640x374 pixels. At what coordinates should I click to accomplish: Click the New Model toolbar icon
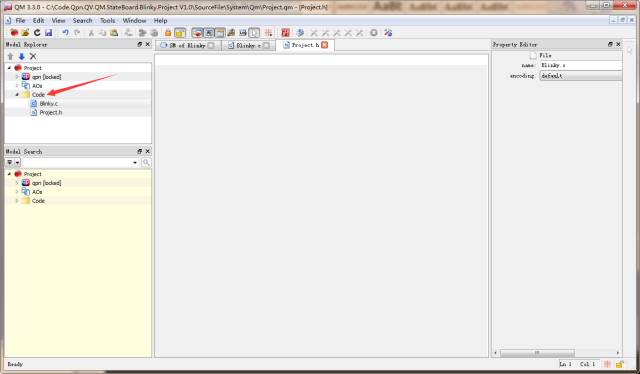coord(14,33)
